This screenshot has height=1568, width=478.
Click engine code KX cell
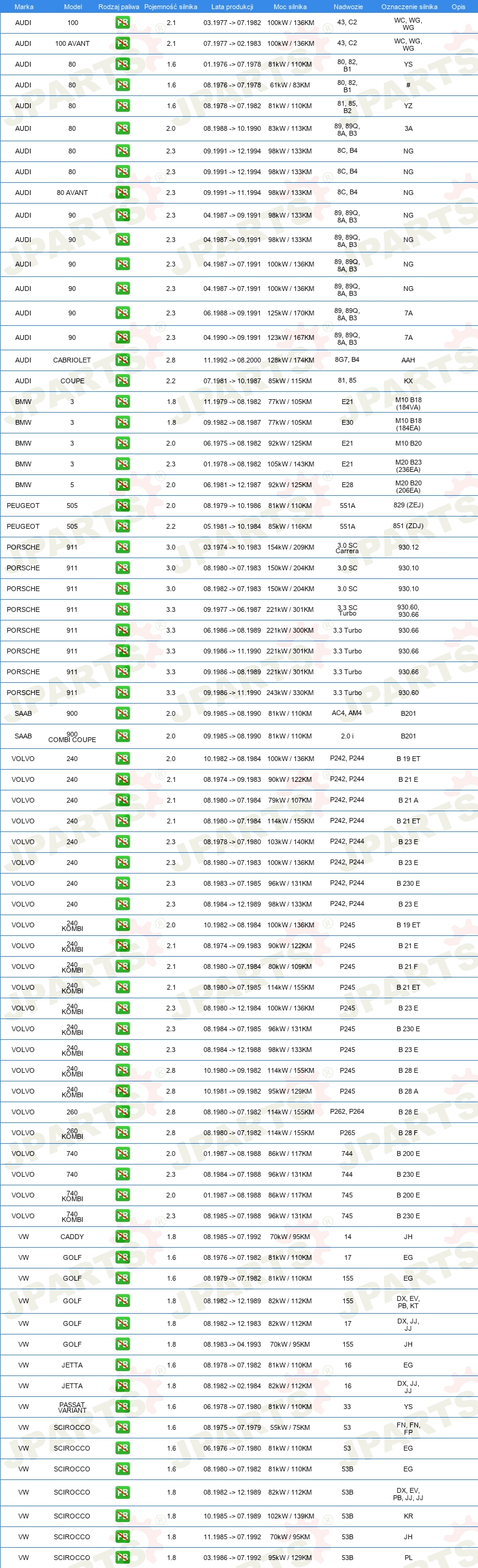pos(408,381)
